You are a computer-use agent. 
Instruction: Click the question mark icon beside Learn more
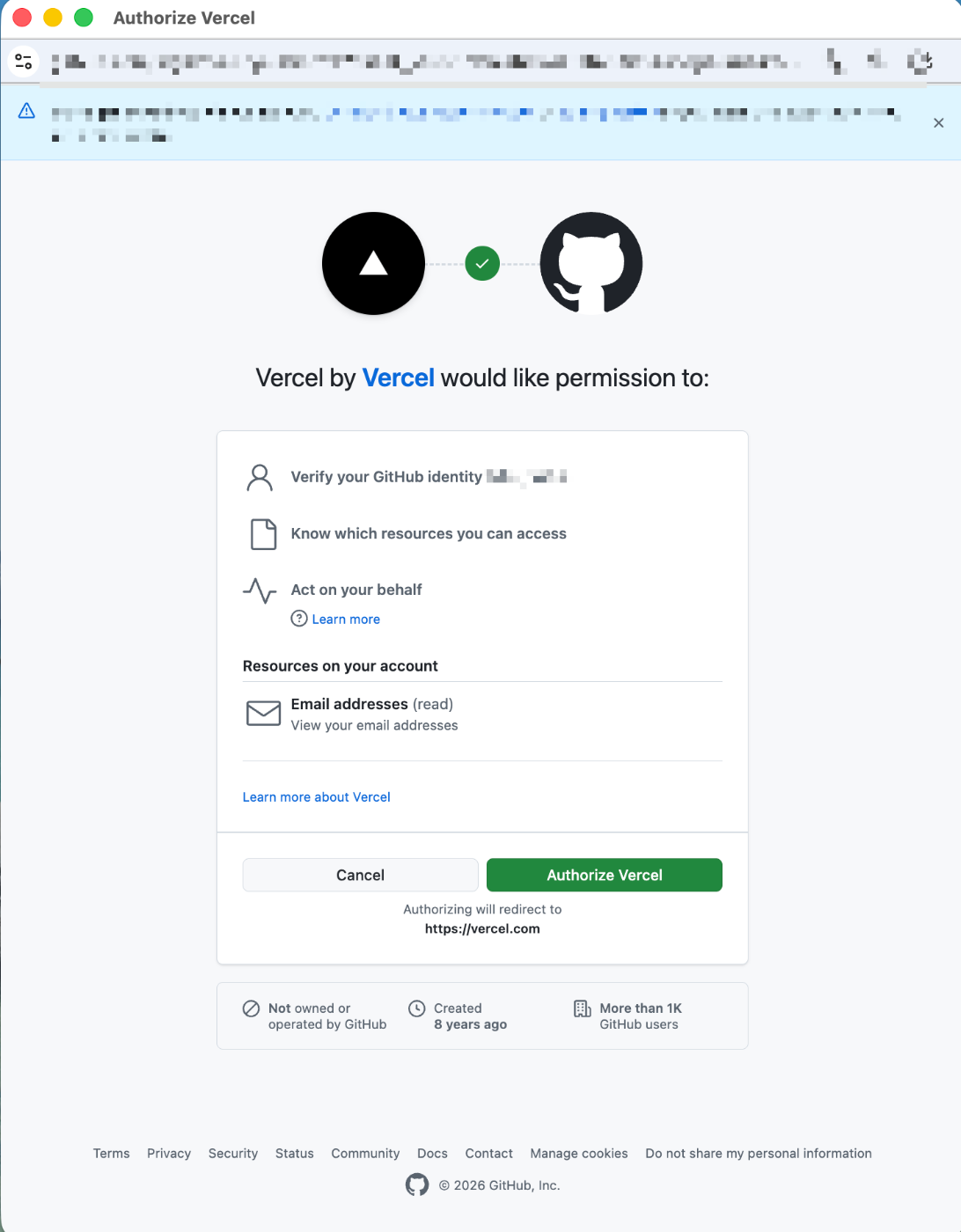299,619
